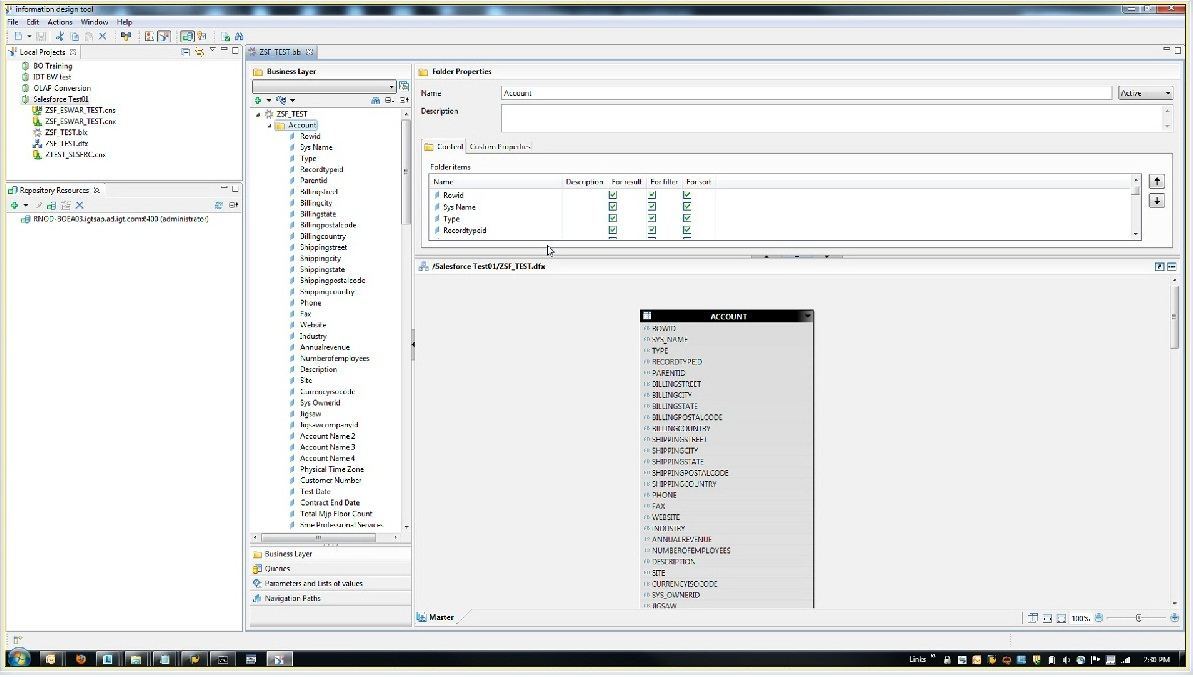
Task: Open the Active state dropdown
Action: click(1145, 93)
